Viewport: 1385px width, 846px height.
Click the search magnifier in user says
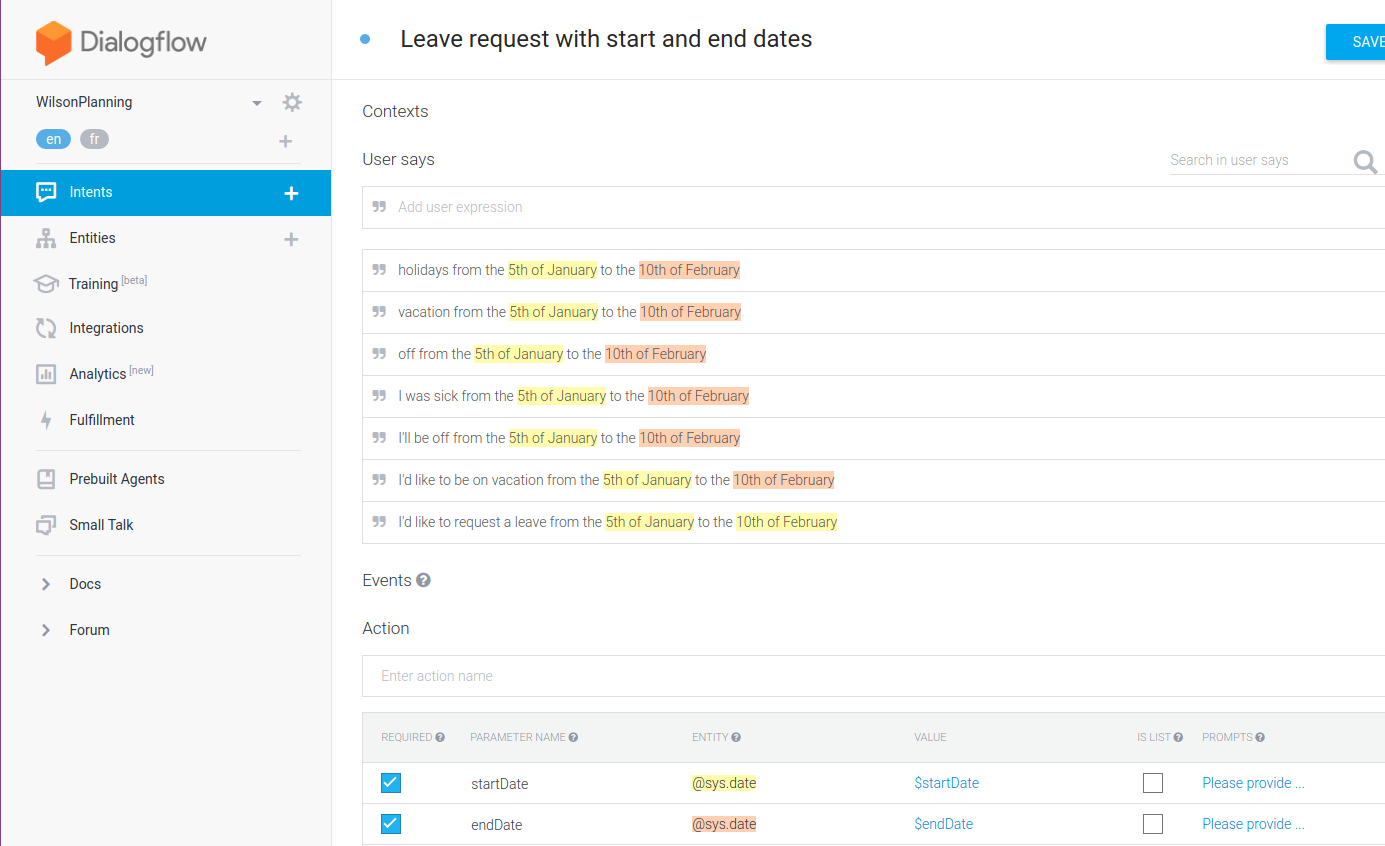tap(1365, 162)
